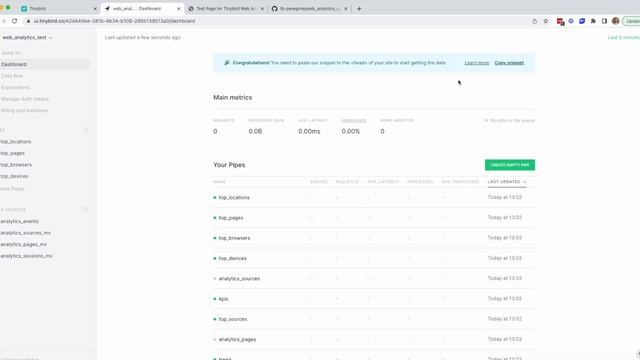The image size is (640, 360).
Task: Click the GitHub tab favicon
Action: tap(275, 9)
